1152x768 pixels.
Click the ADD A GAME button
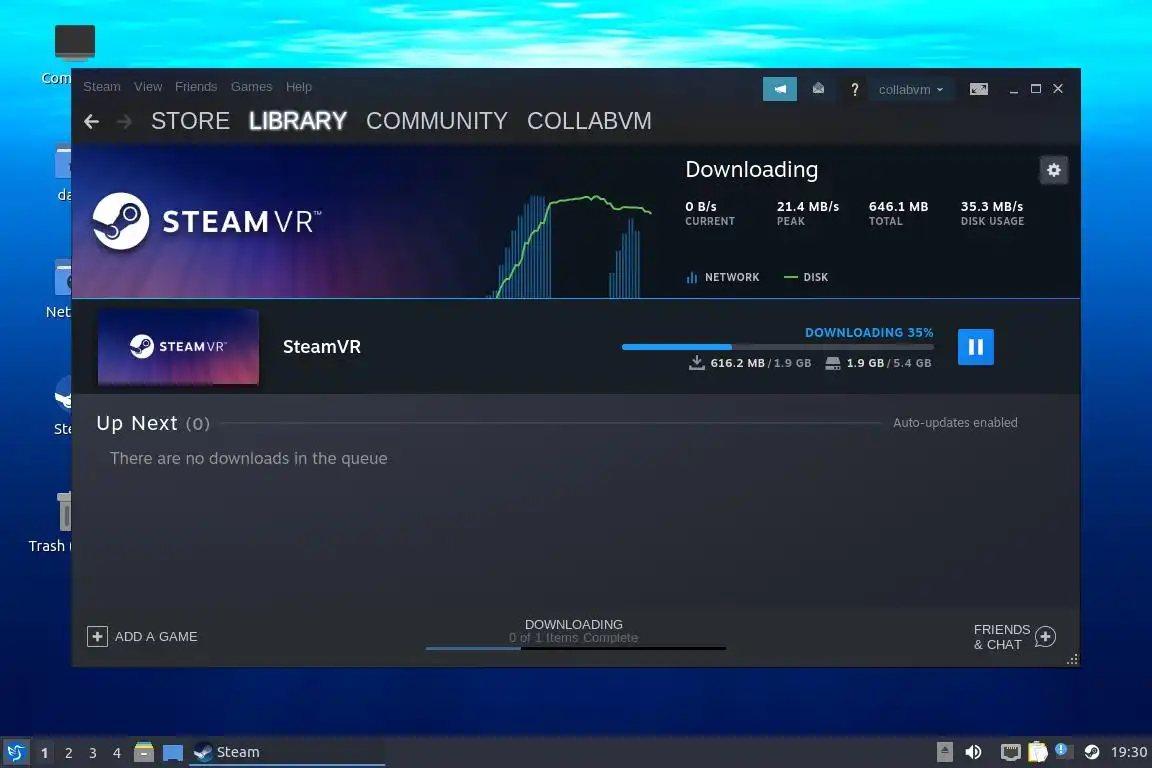[143, 636]
